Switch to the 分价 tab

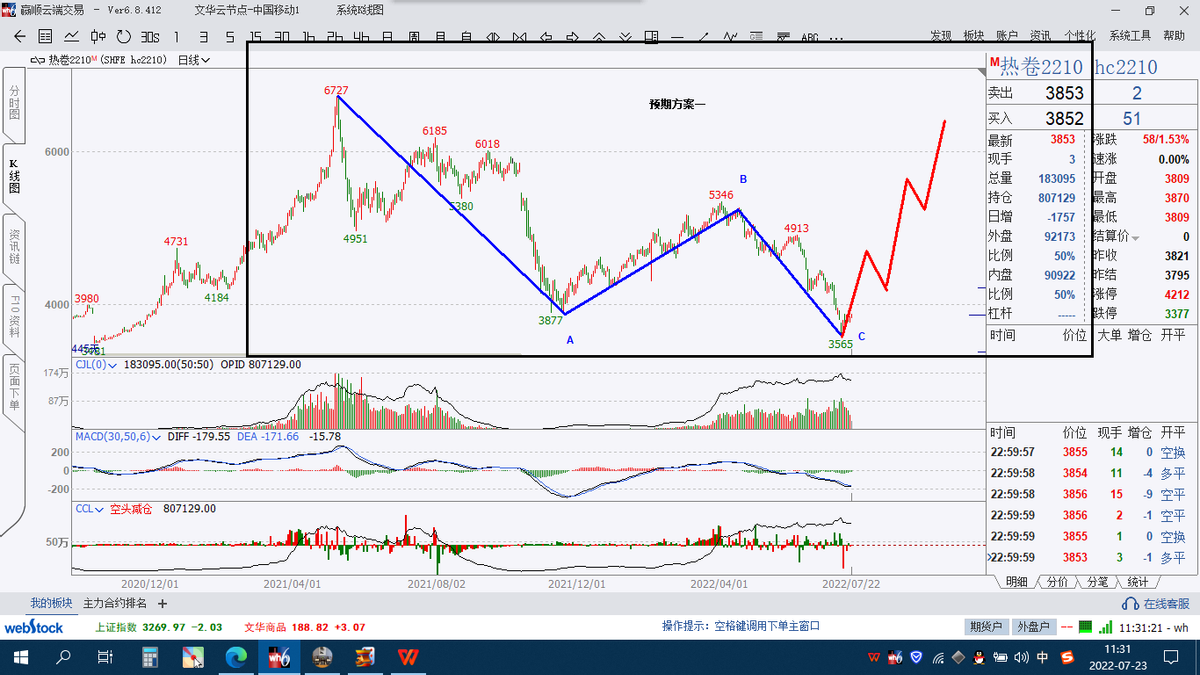(x=1057, y=582)
